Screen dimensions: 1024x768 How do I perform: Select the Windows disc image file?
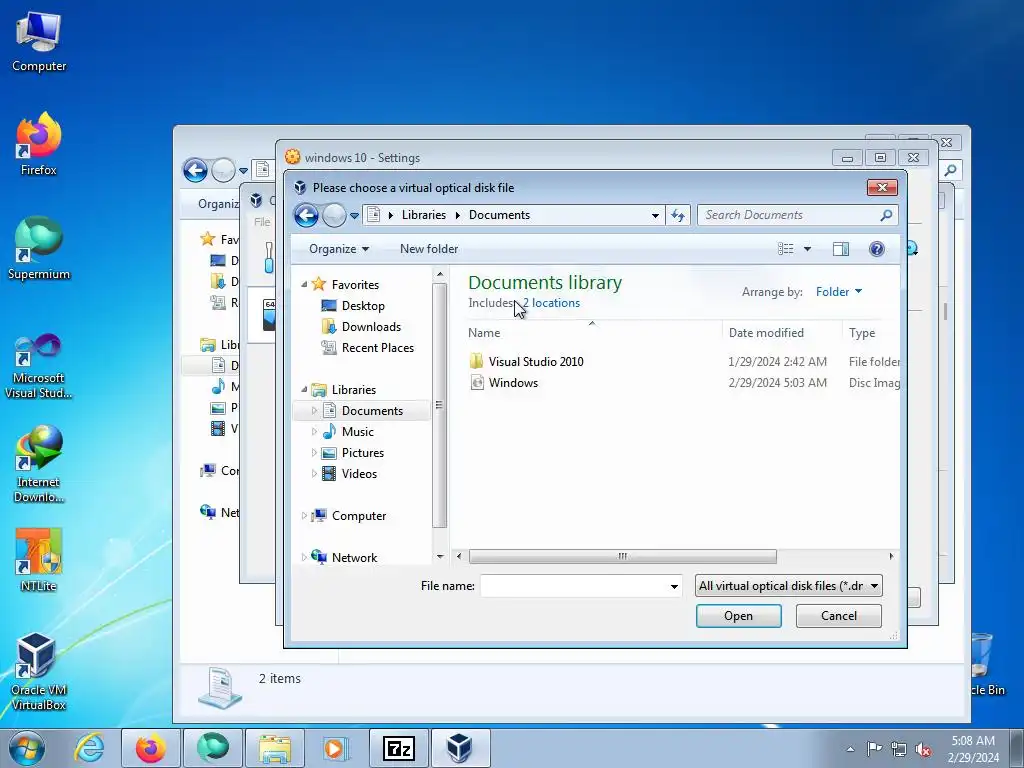pos(513,383)
